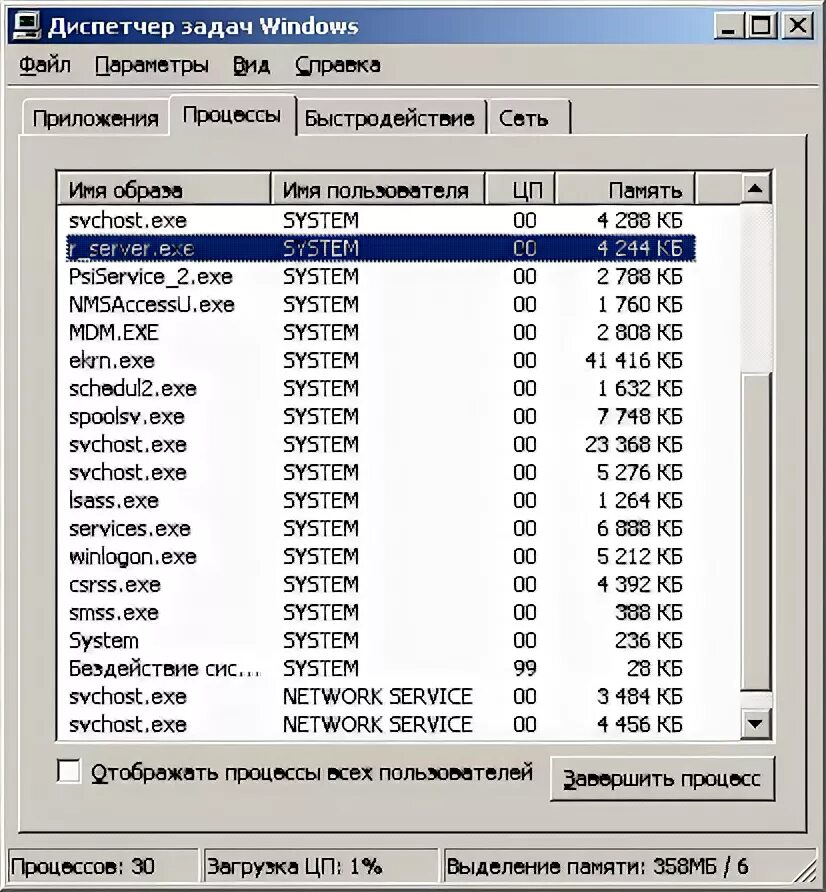Open the Файл menu
826x892 pixels.
click(45, 65)
